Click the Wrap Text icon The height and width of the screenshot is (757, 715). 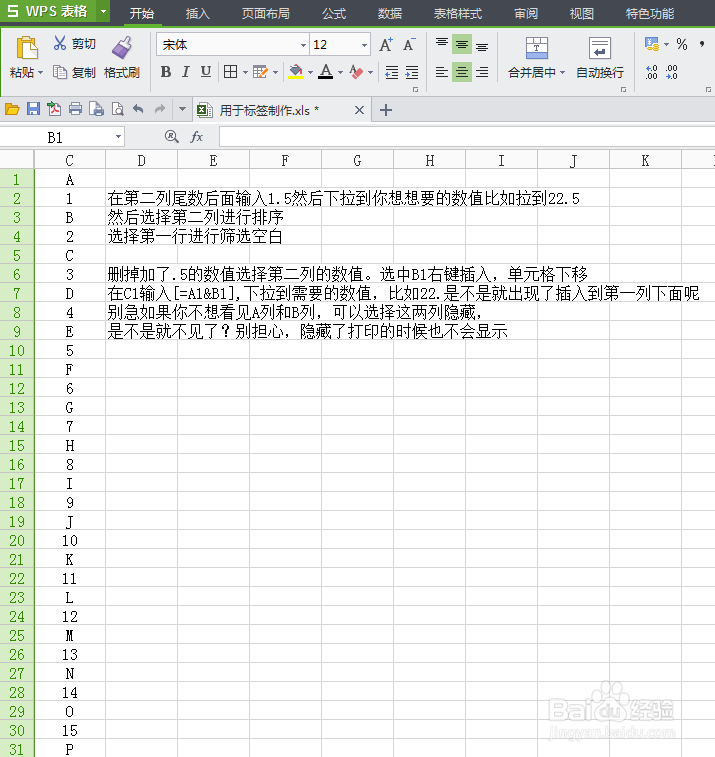tap(600, 48)
